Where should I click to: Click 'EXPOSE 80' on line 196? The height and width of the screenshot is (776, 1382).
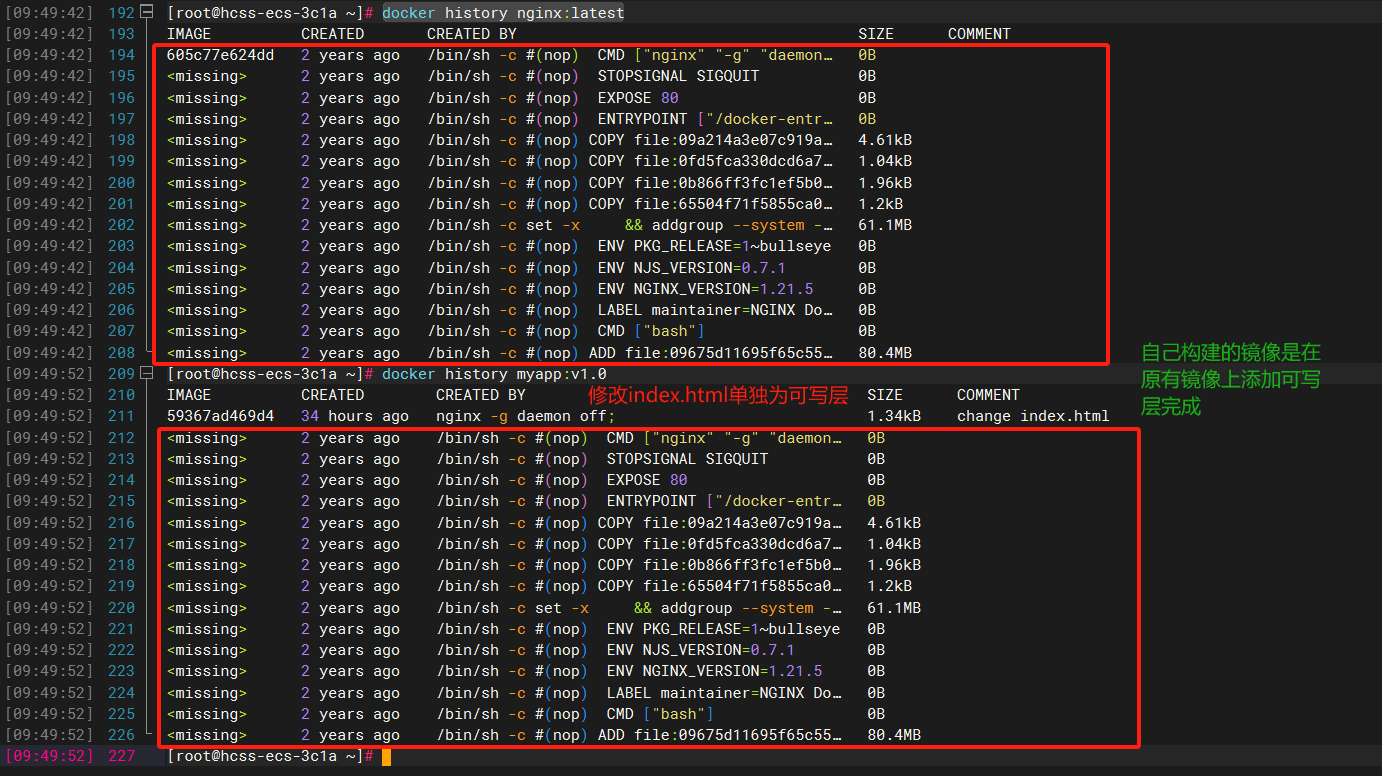coord(638,98)
